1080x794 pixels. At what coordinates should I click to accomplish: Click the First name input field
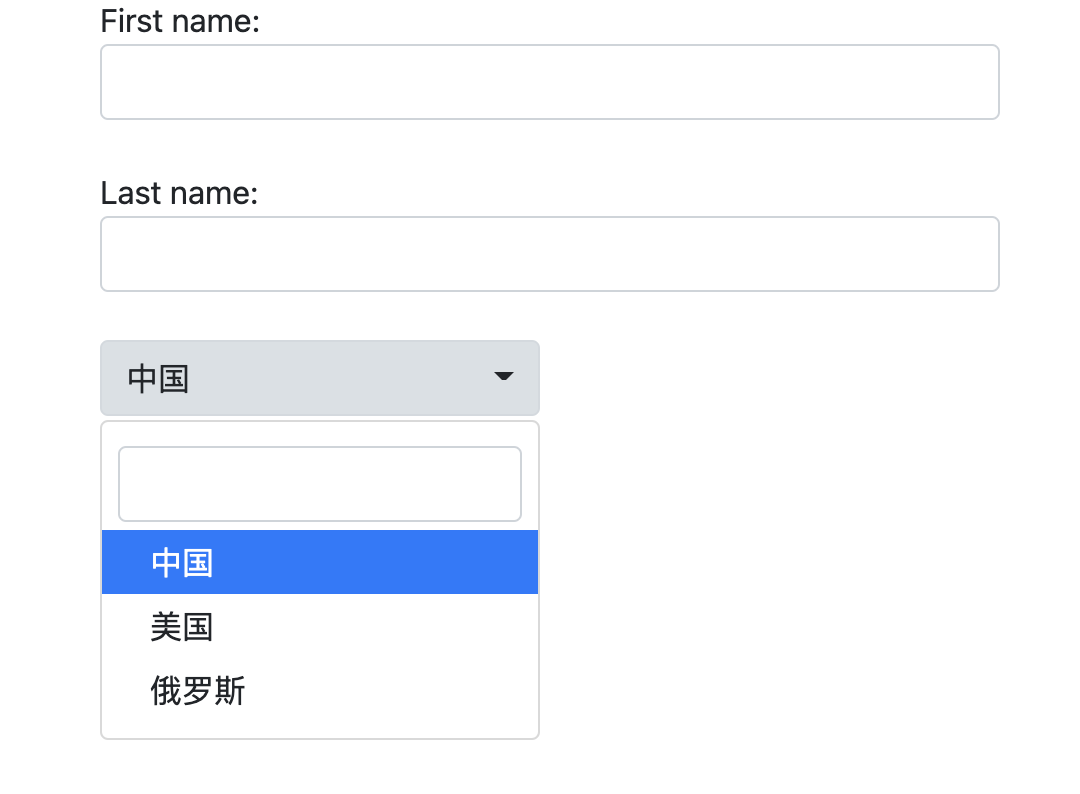pyautogui.click(x=550, y=81)
